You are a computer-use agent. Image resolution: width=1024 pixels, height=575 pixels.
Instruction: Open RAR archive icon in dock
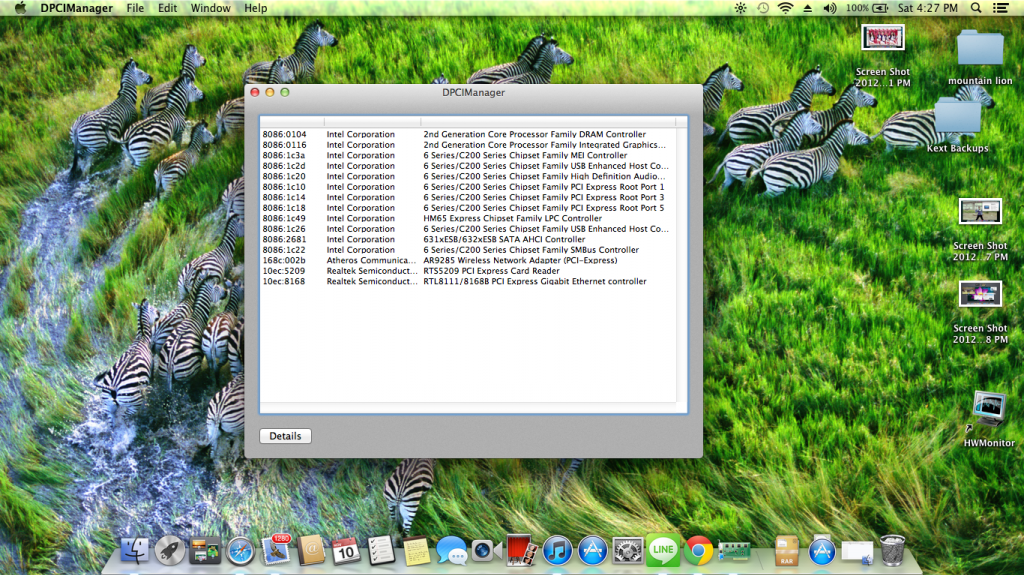(786, 551)
